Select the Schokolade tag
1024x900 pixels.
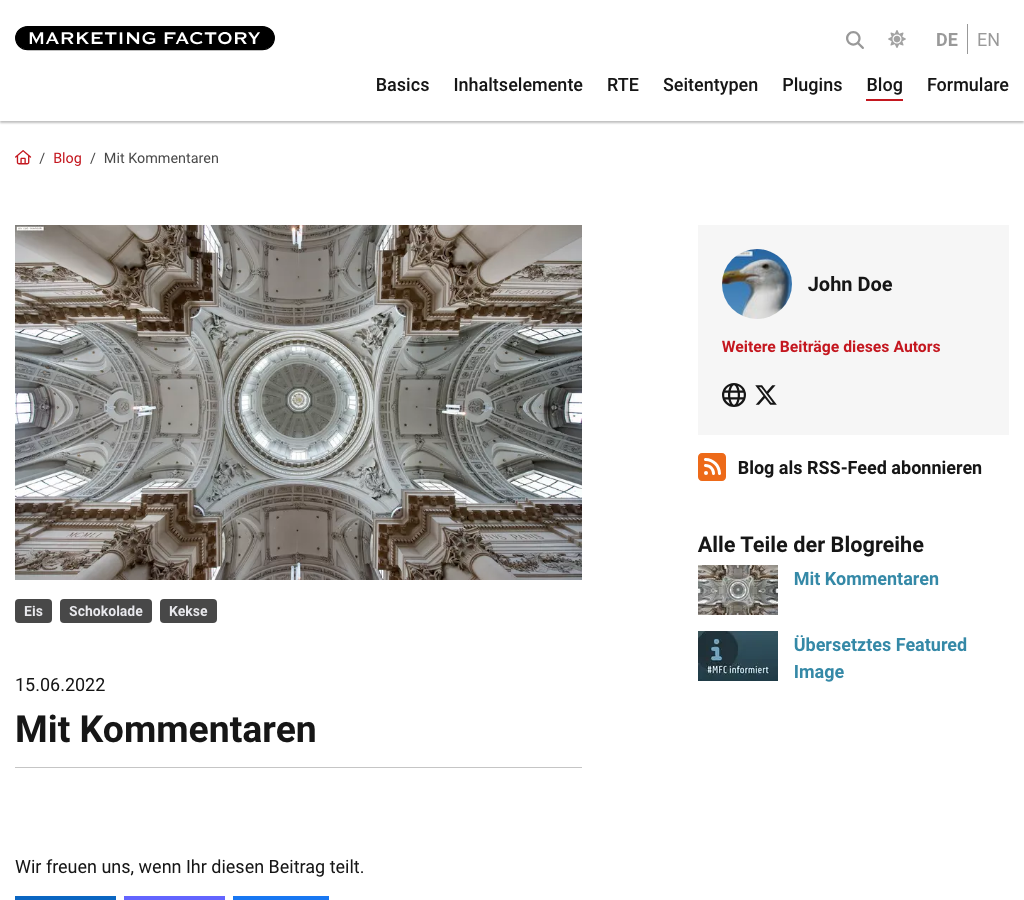(106, 611)
